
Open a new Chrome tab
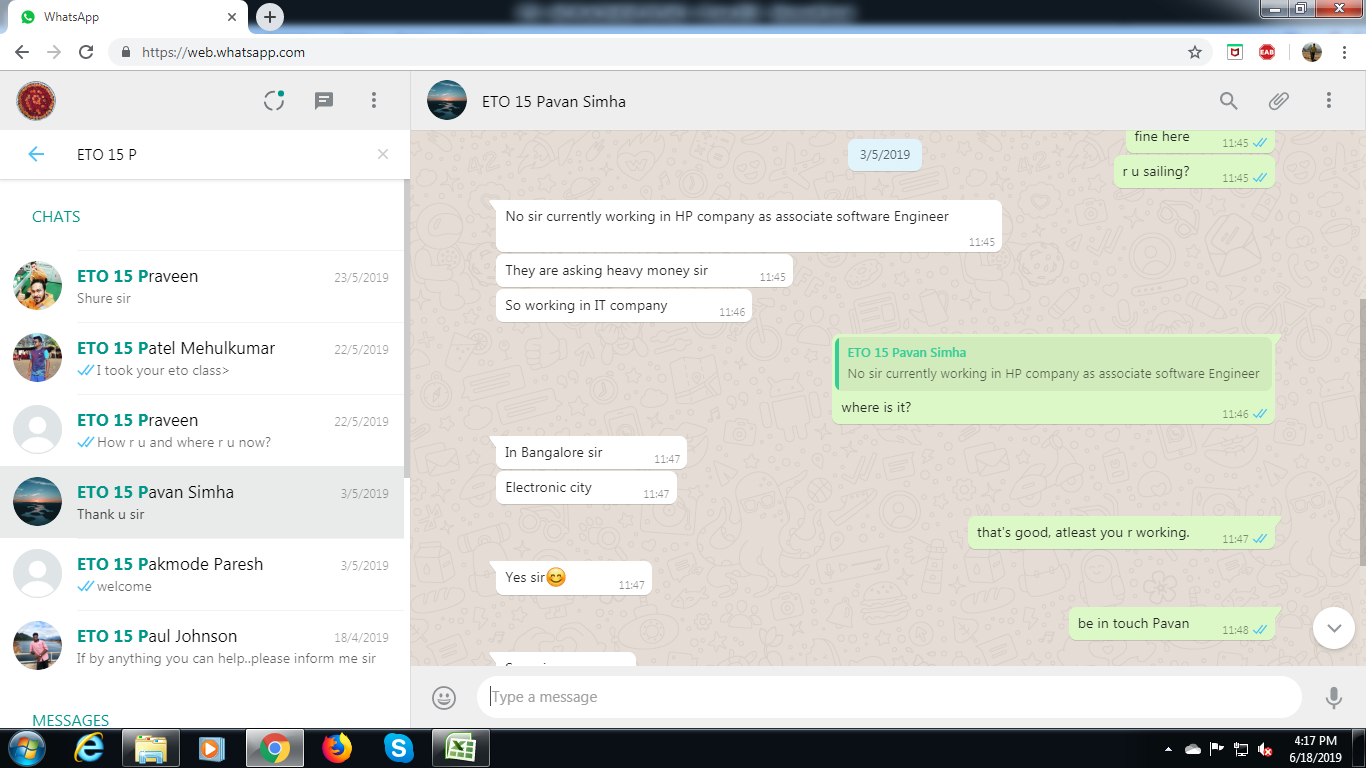click(270, 17)
